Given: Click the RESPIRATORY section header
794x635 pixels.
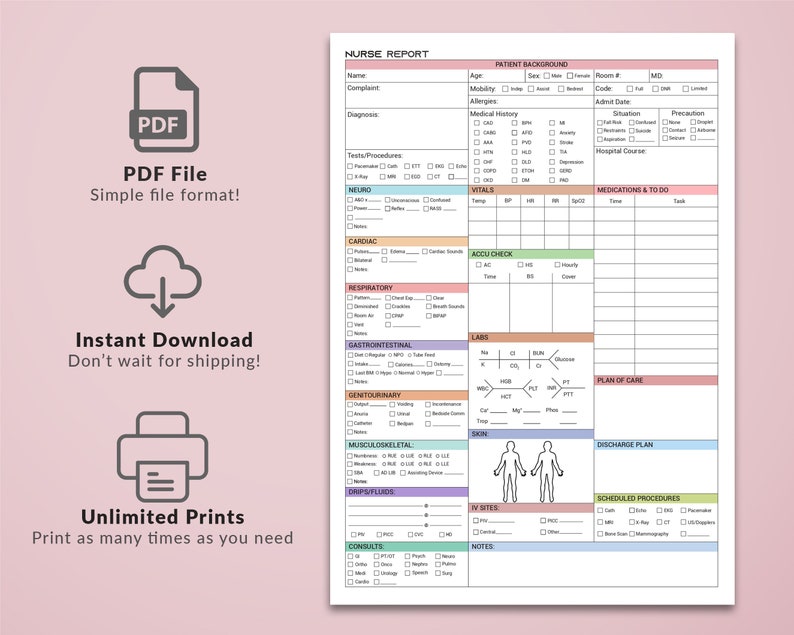Looking at the screenshot, I should tap(407, 288).
